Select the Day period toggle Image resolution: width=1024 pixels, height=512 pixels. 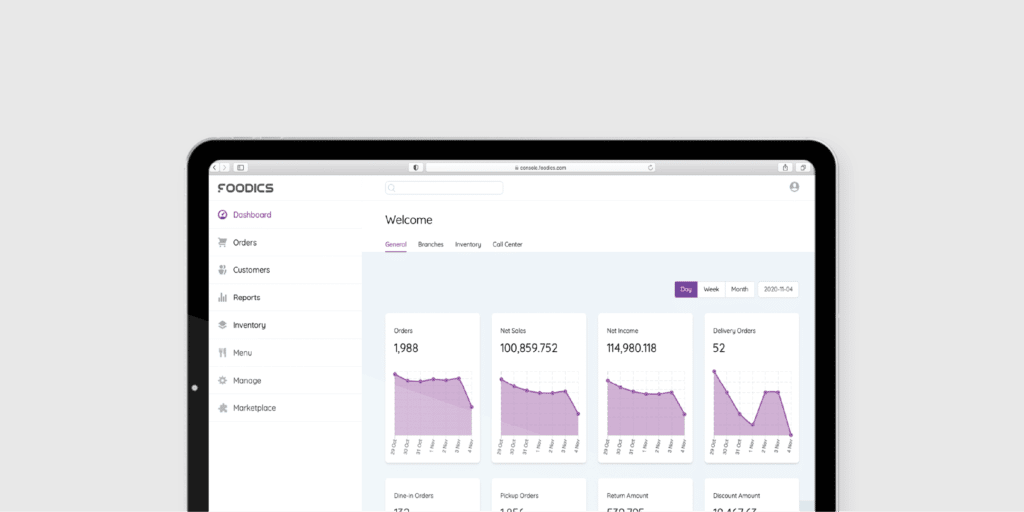point(686,289)
